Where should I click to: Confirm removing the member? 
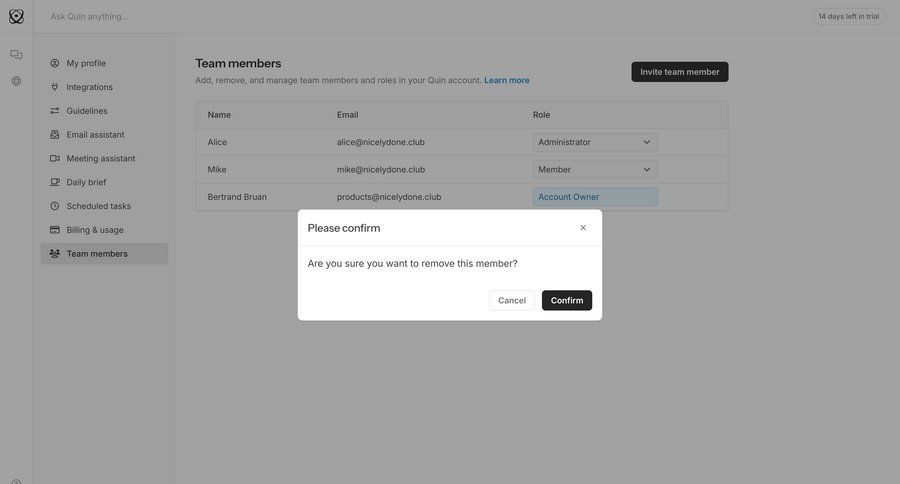(566, 301)
